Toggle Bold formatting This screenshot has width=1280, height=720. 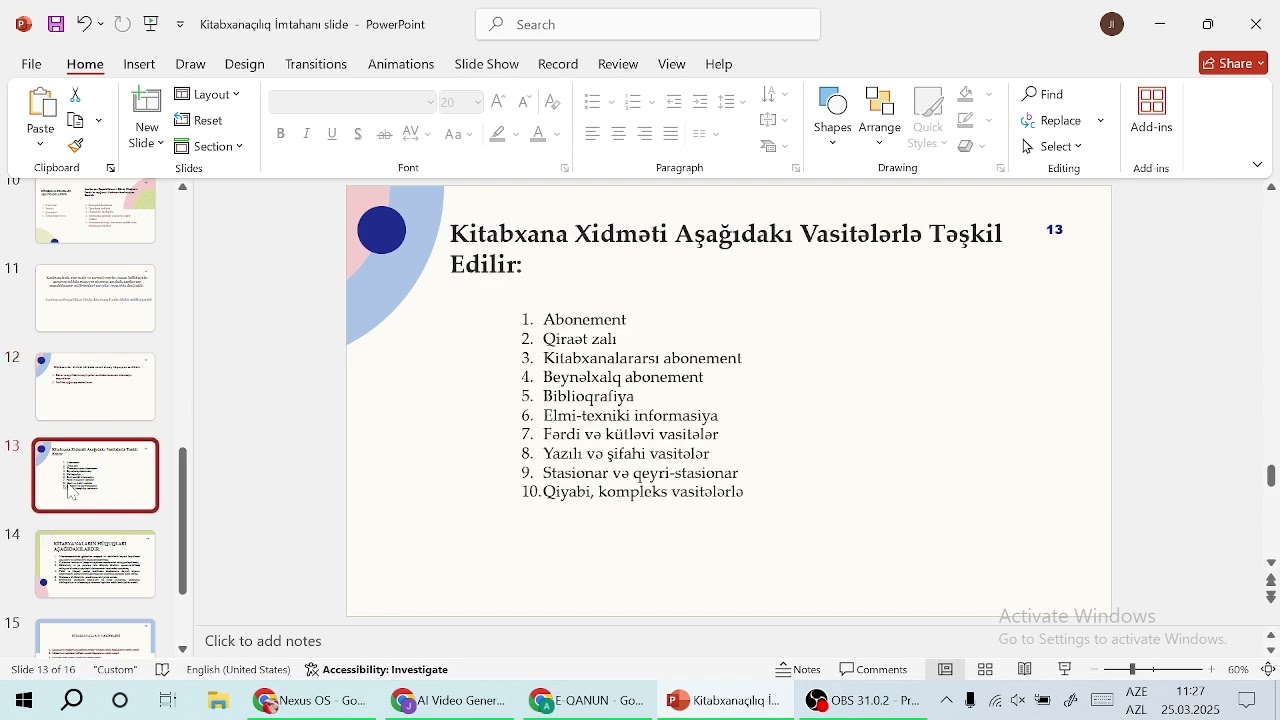tap(282, 134)
